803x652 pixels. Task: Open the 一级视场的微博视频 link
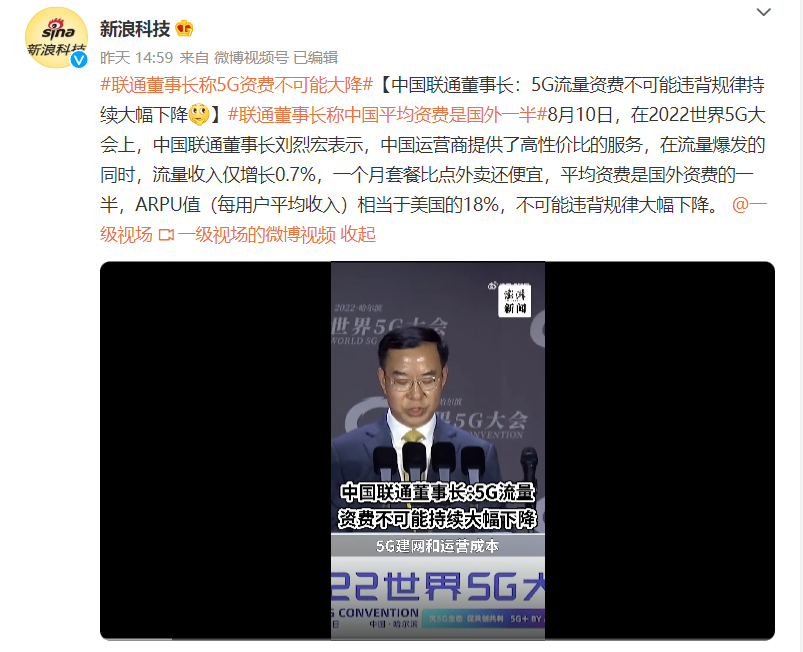[x=257, y=235]
